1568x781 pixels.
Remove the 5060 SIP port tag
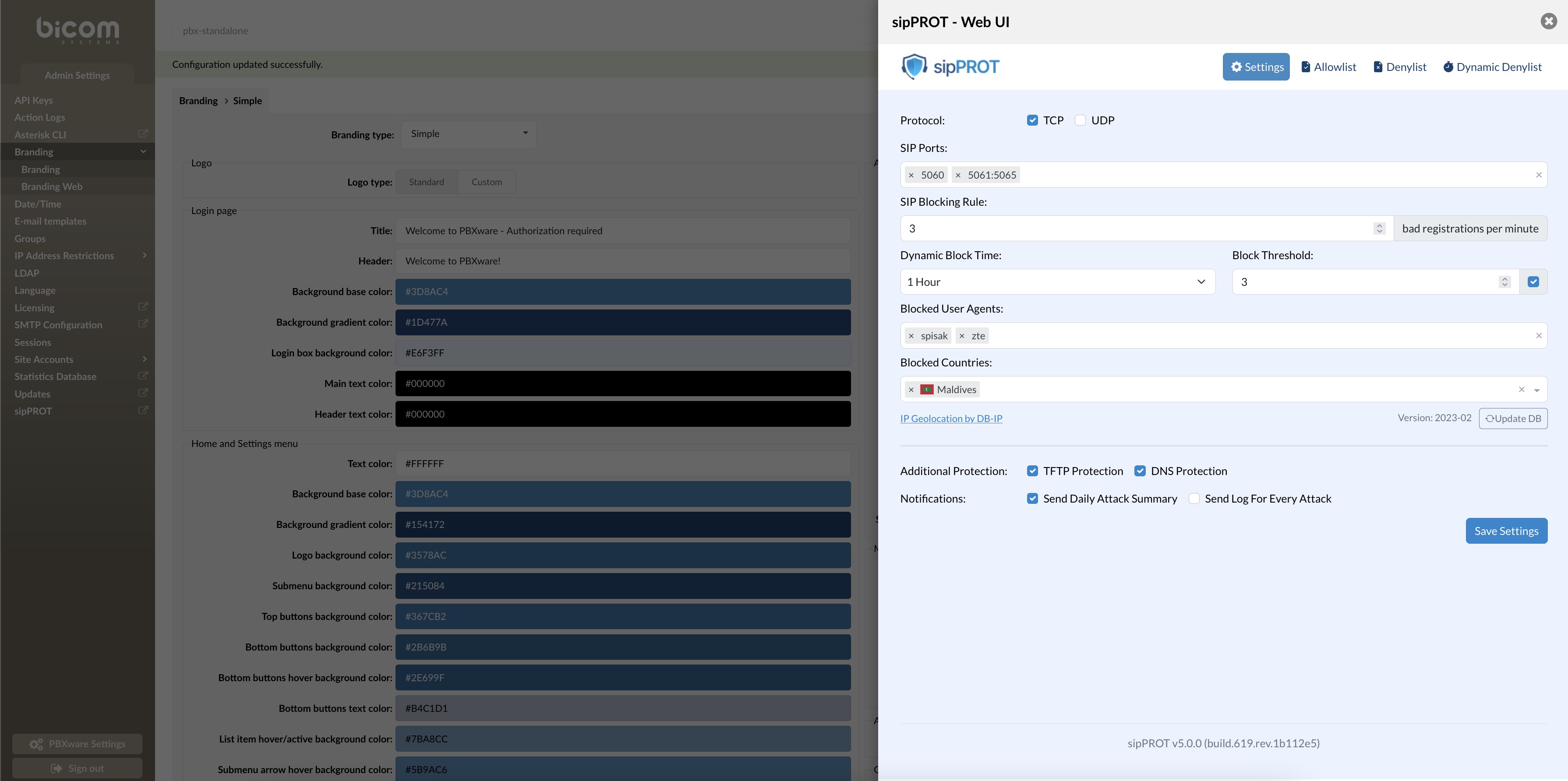click(x=911, y=175)
